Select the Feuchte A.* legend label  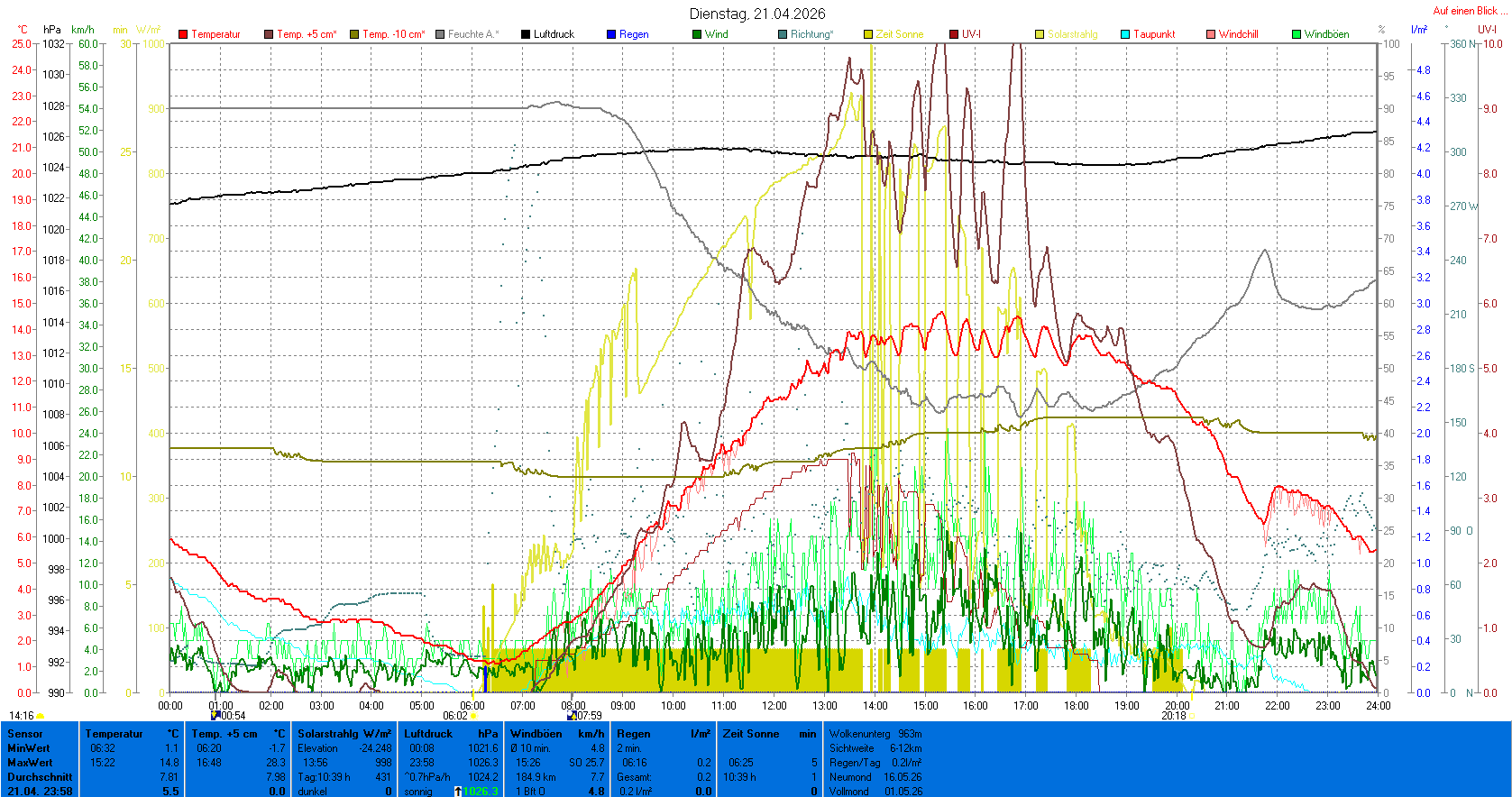click(472, 34)
